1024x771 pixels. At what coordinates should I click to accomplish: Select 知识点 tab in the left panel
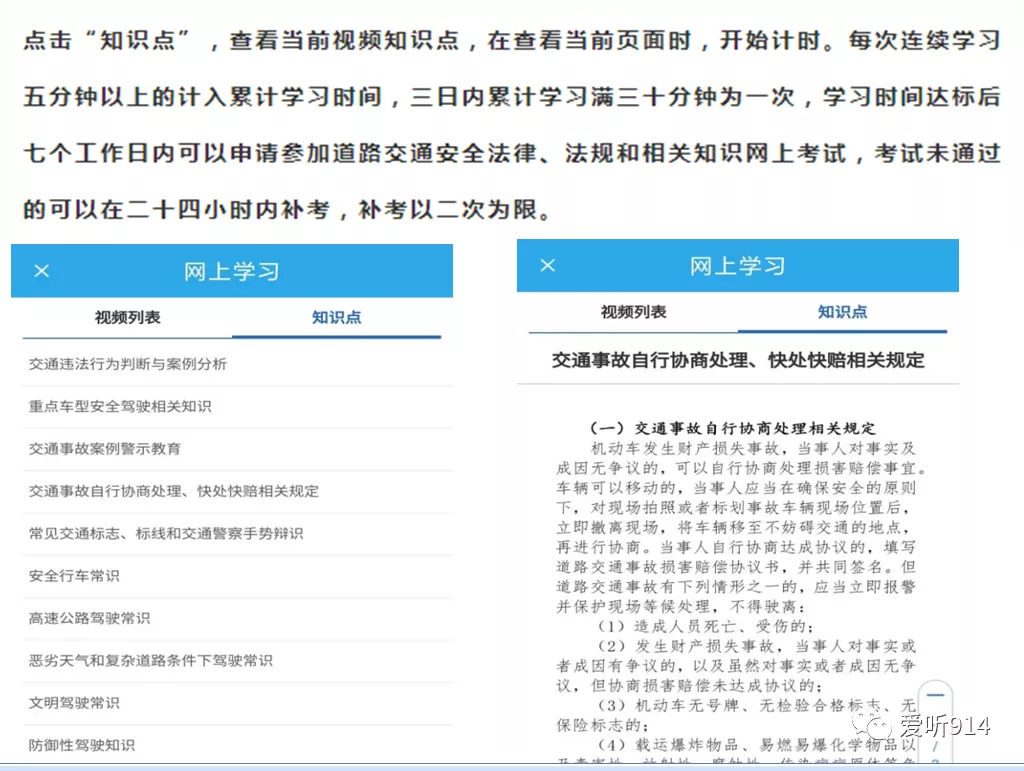coord(336,317)
